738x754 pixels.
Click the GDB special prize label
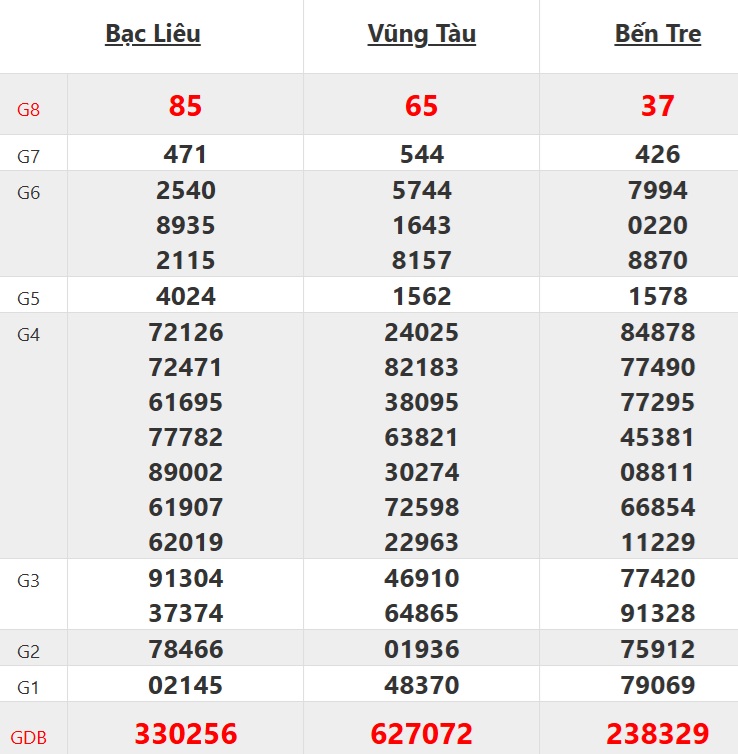(x=28, y=738)
